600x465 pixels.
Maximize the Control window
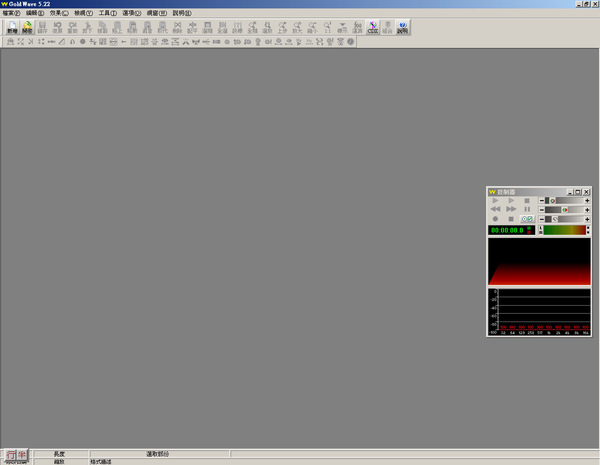[x=578, y=192]
